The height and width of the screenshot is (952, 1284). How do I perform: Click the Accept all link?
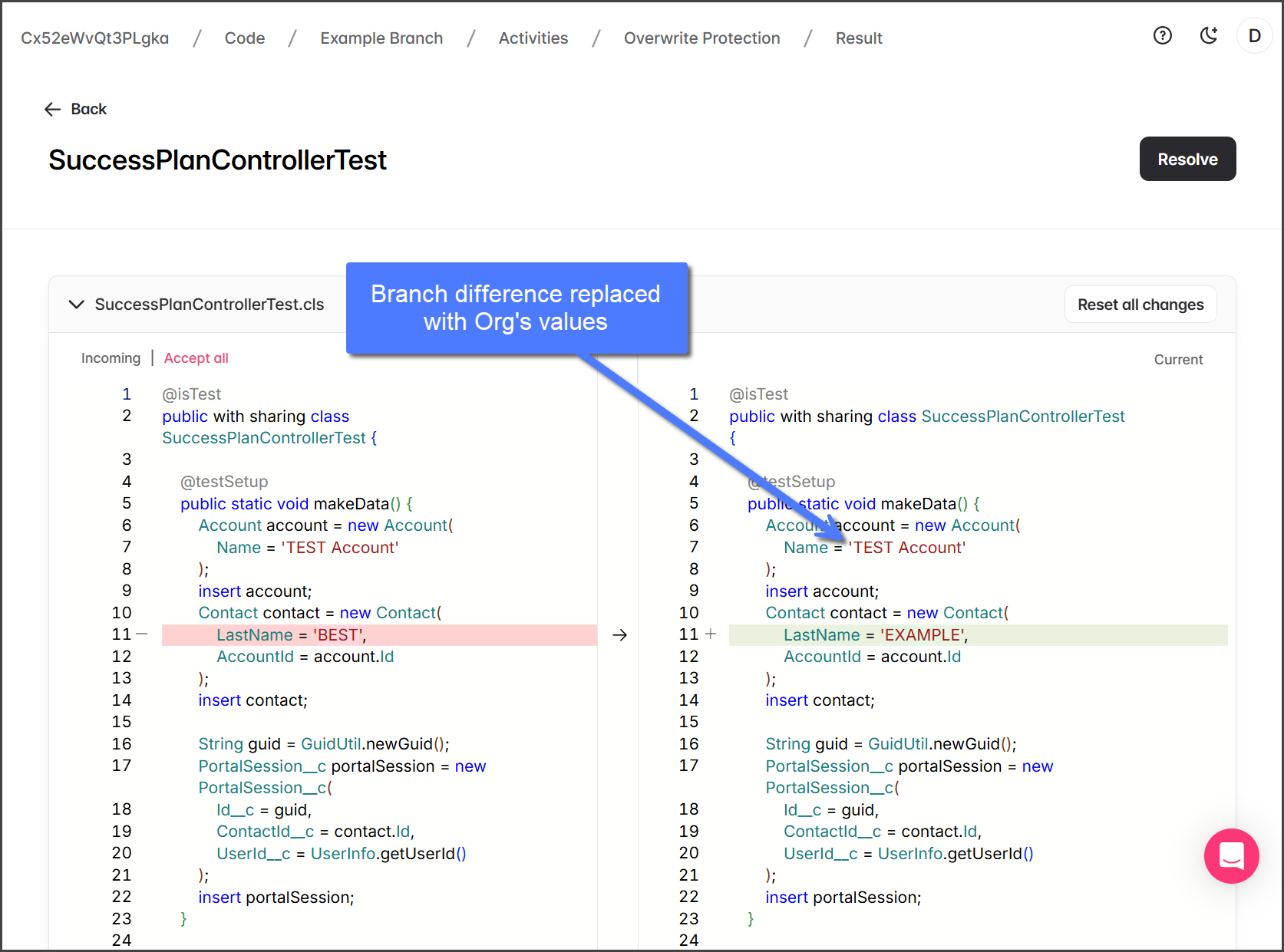(x=196, y=358)
